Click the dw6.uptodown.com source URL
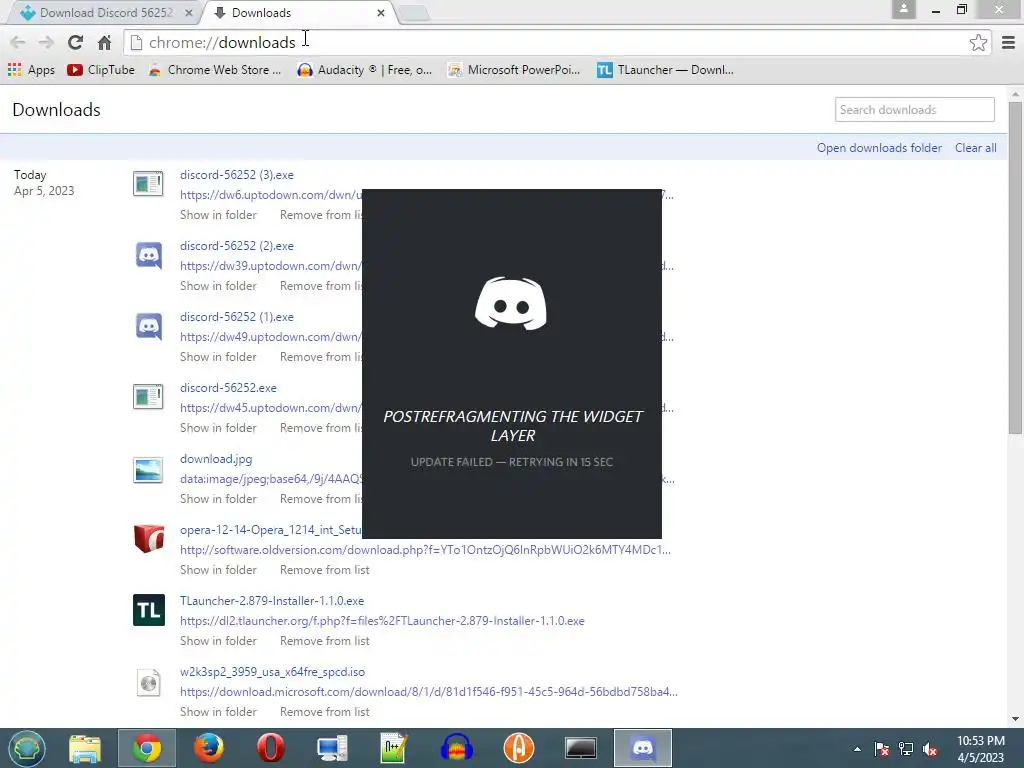The image size is (1024, 768). click(270, 195)
